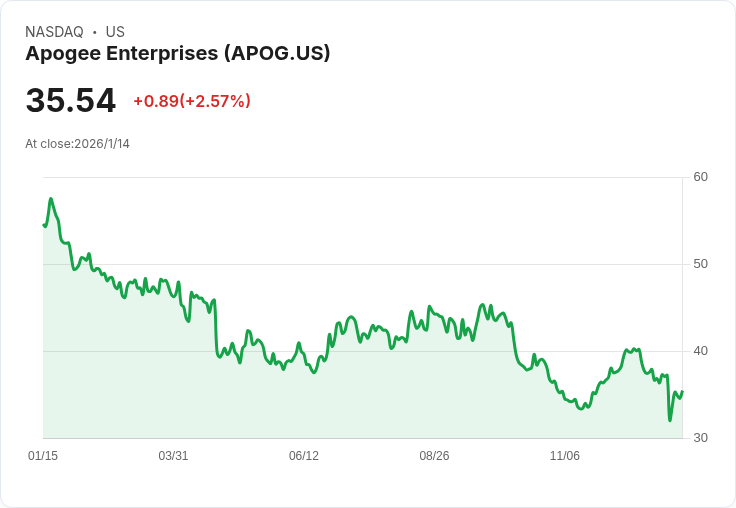Click the dot separator between NASDAQ and US
Image resolution: width=736 pixels, height=508 pixels.
tap(94, 32)
